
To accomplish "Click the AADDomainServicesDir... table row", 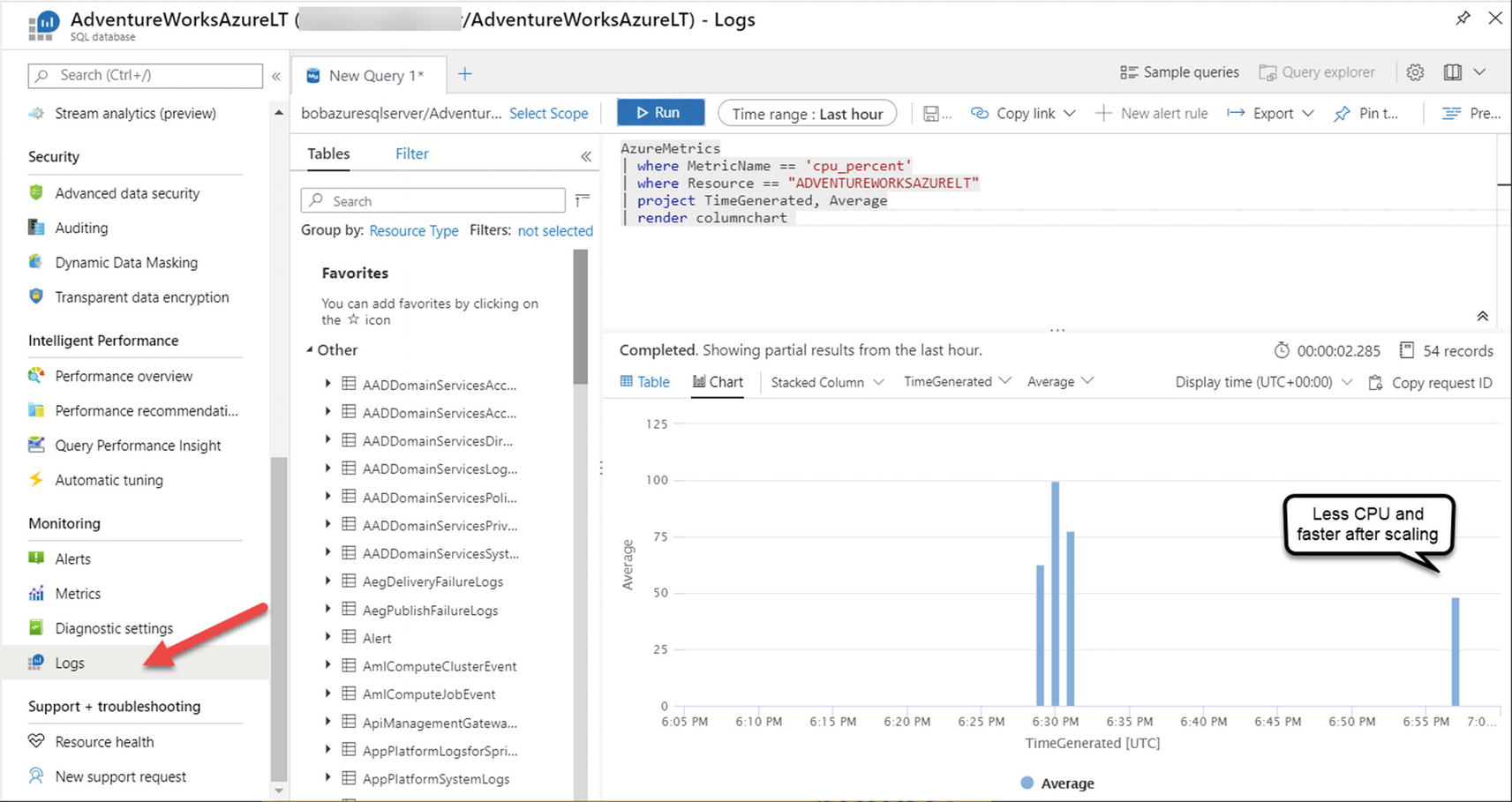I will (438, 440).
